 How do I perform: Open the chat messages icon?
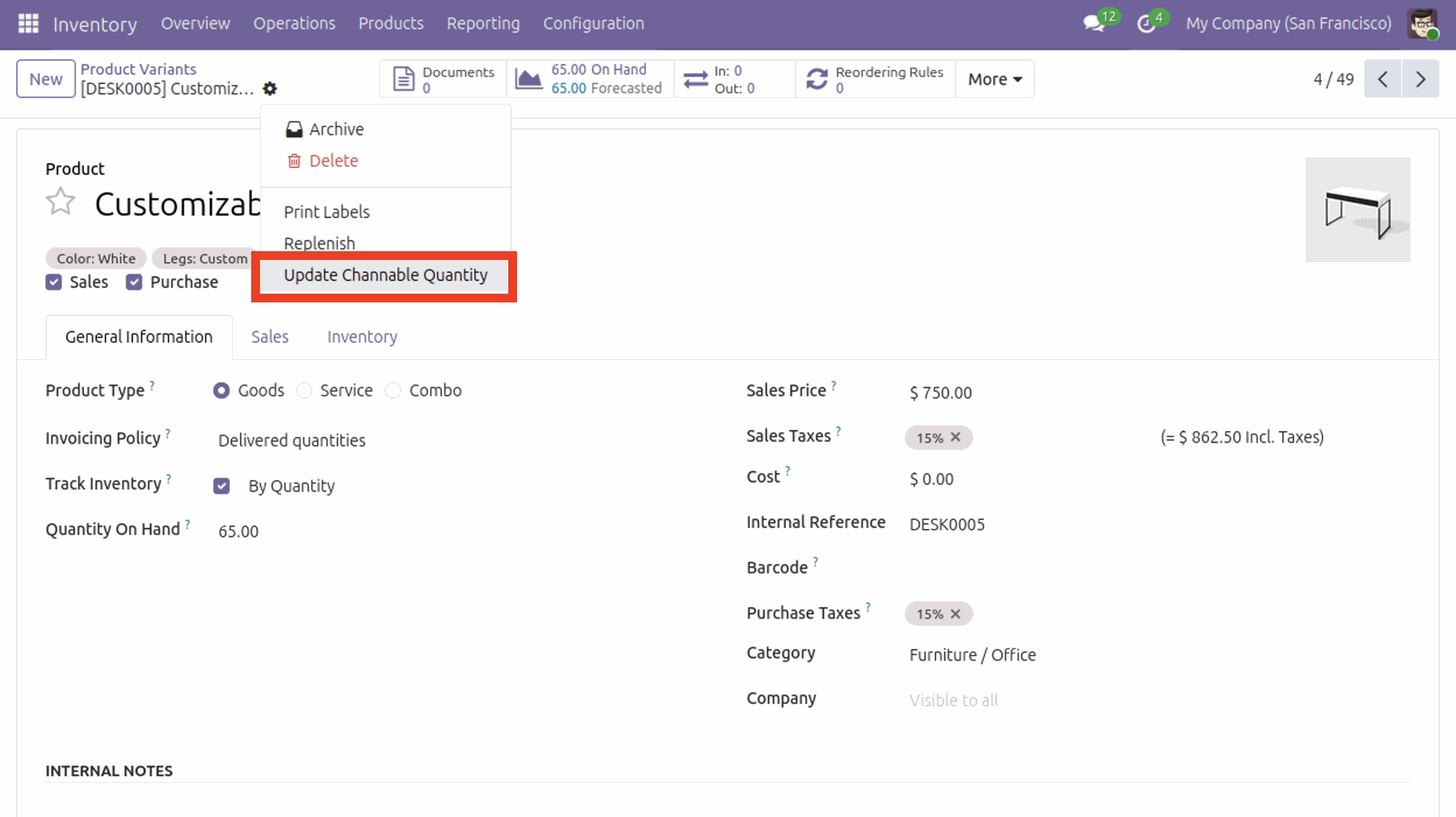[x=1093, y=23]
